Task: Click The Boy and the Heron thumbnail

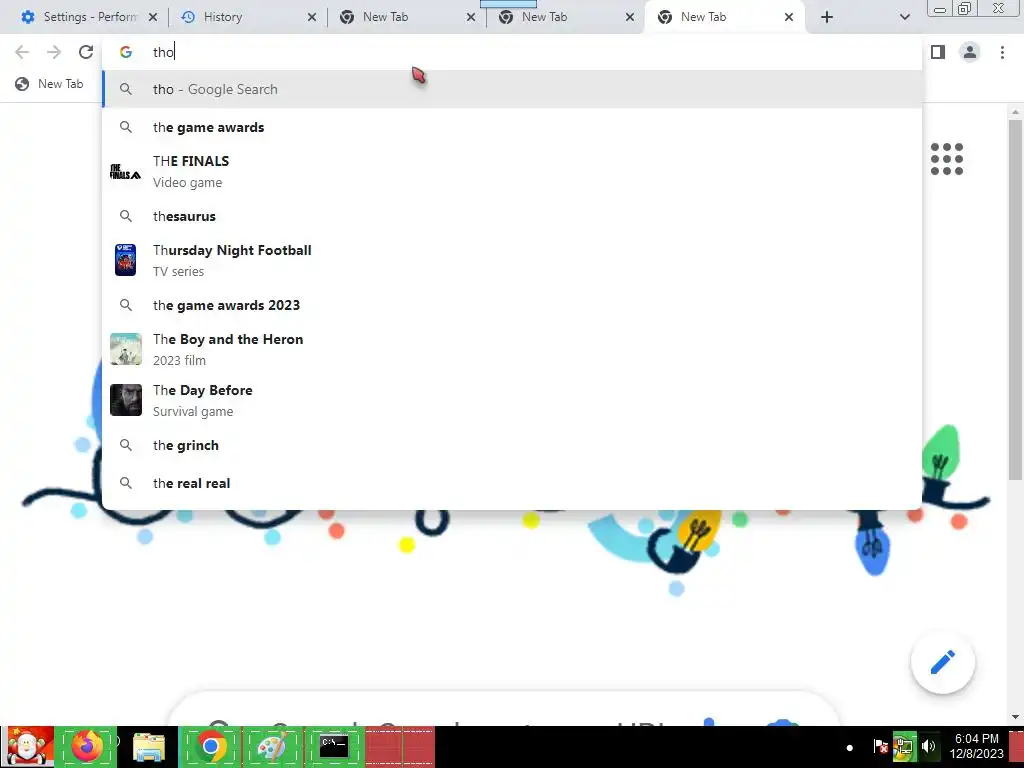Action: click(x=125, y=349)
